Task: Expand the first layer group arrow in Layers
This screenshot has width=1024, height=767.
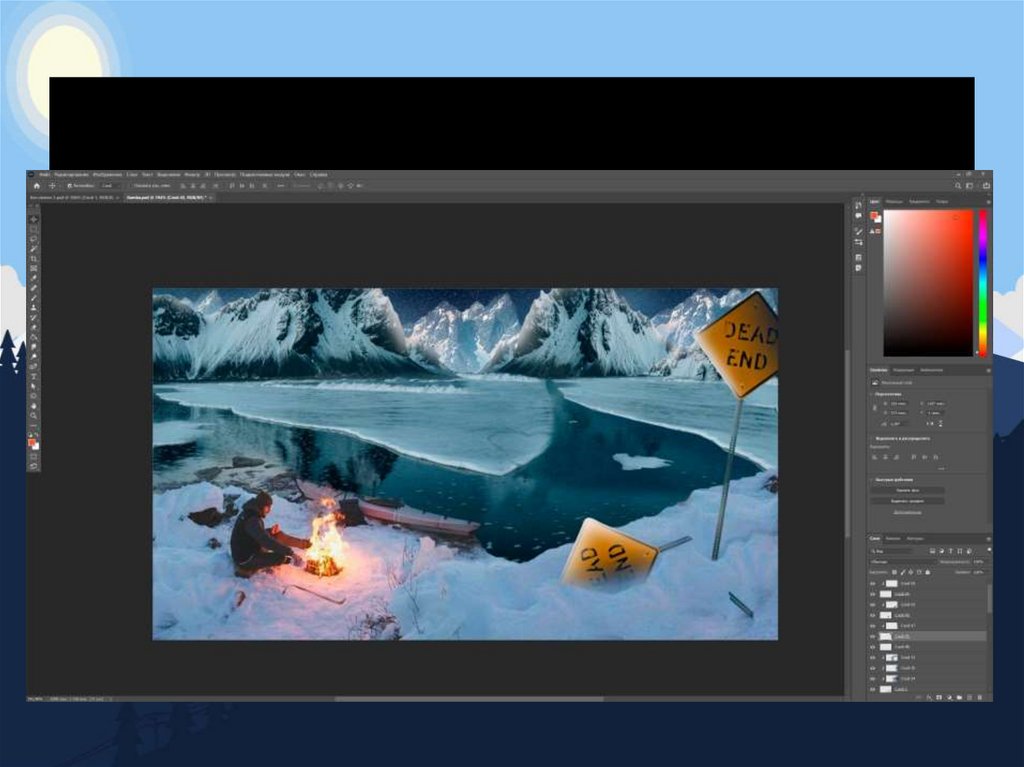Action: click(881, 583)
